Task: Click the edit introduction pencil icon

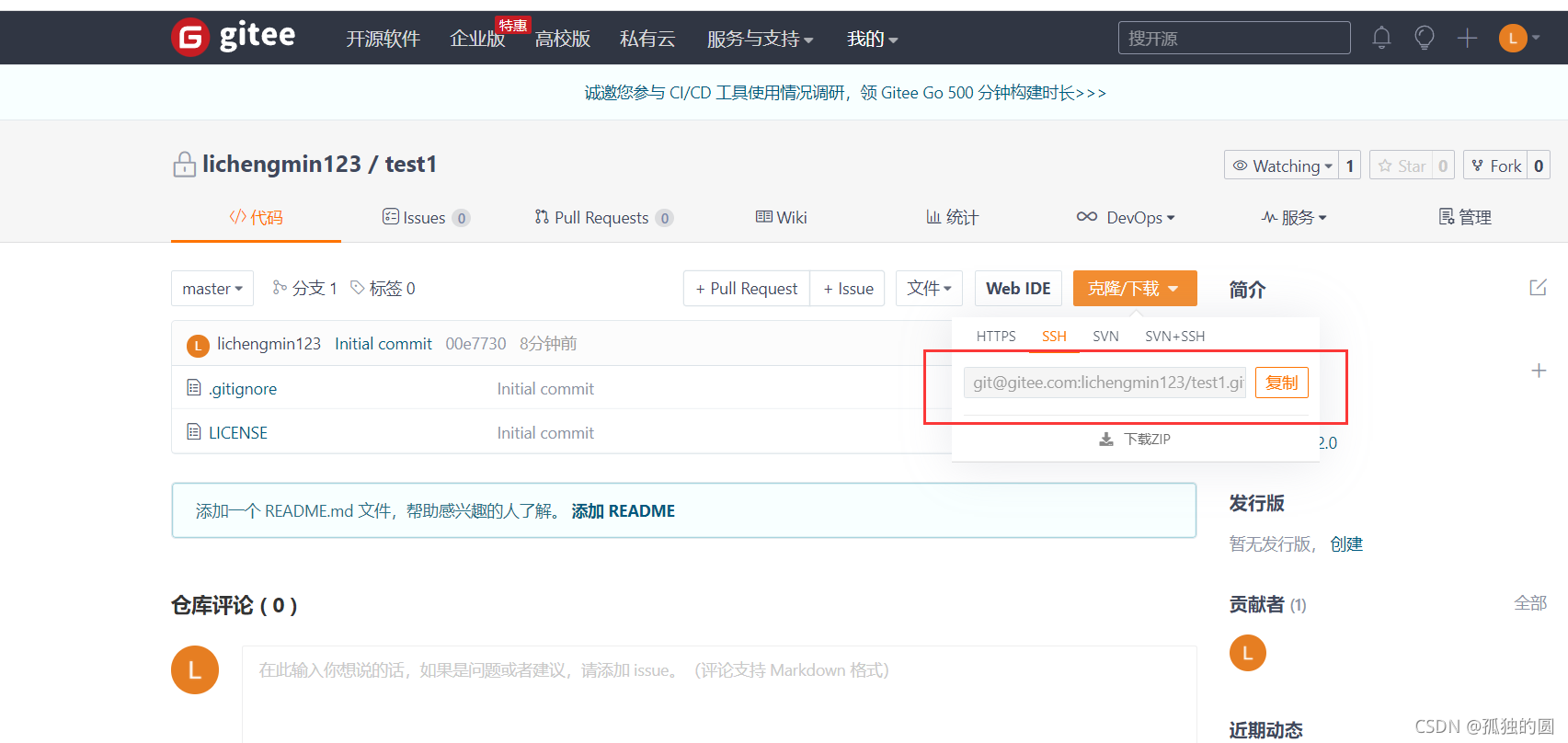Action: 1538,288
